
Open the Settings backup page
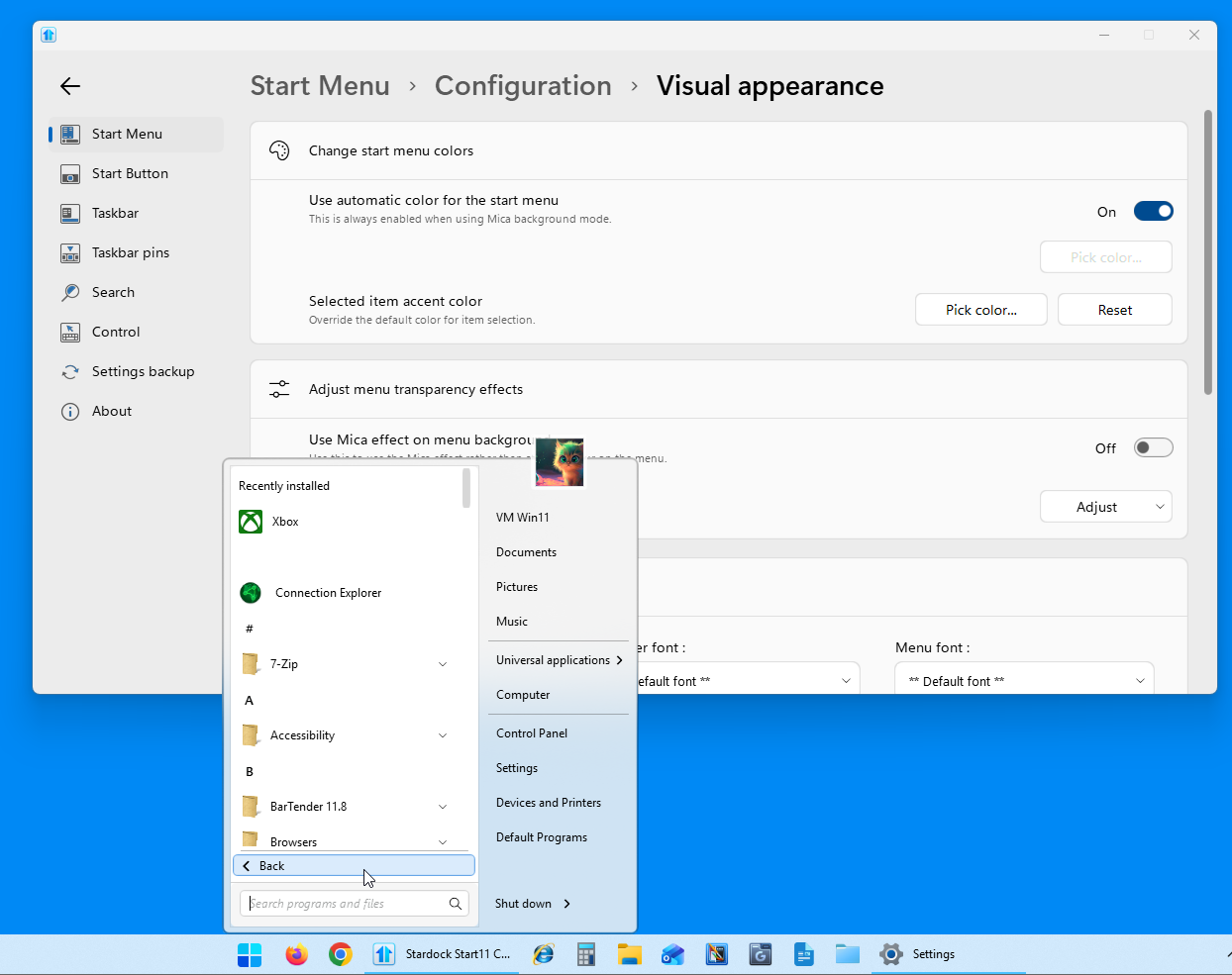(x=143, y=371)
